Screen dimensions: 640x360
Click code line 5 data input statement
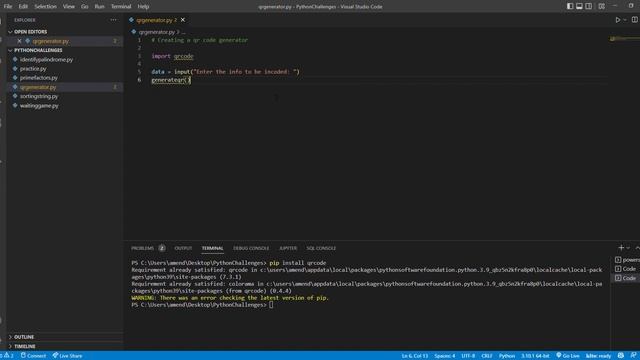click(x=225, y=72)
